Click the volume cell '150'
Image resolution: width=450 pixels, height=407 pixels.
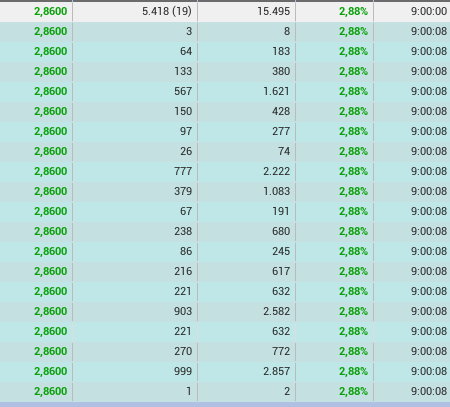[135, 111]
